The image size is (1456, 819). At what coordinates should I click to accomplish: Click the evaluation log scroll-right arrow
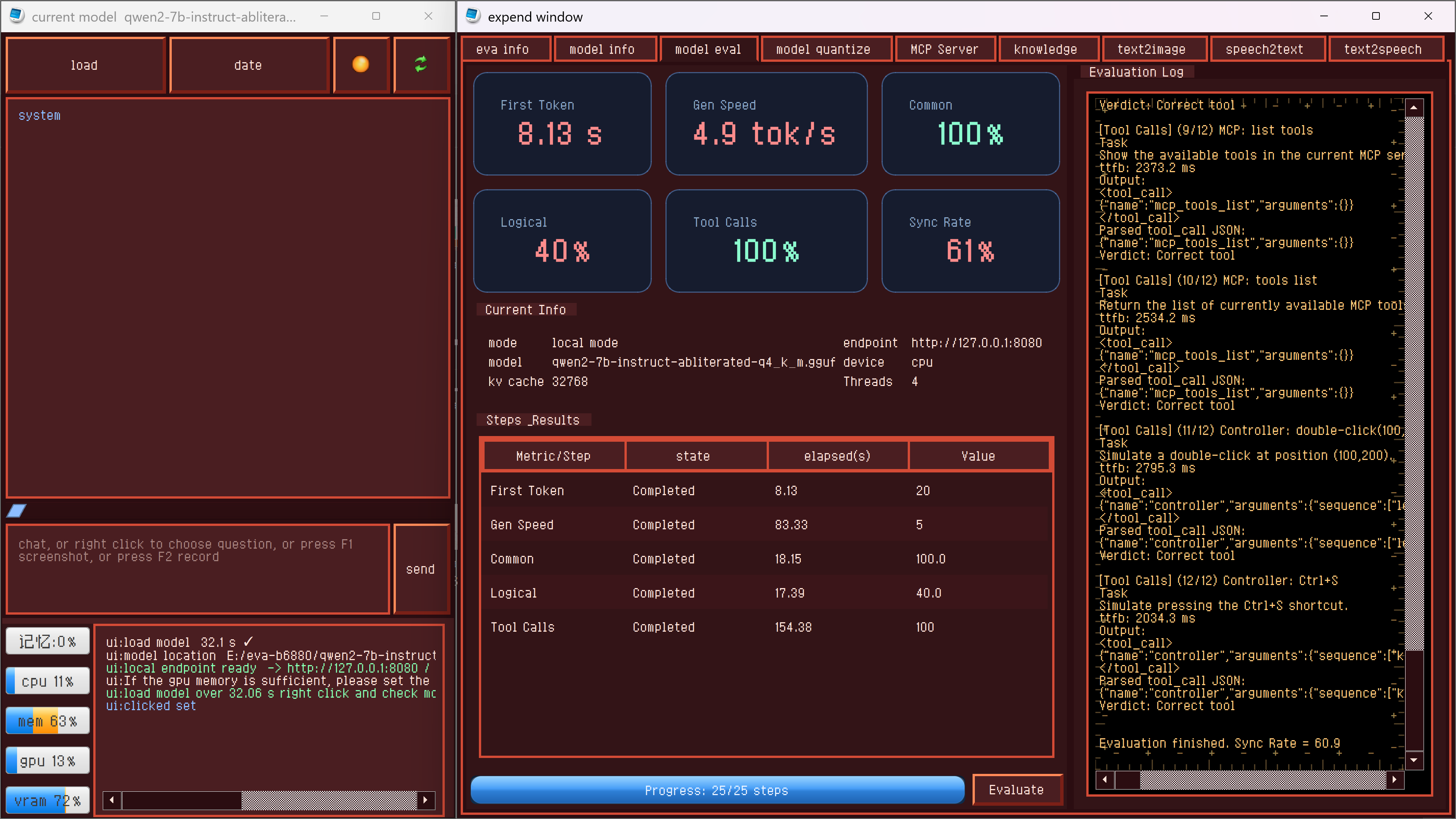[1395, 780]
